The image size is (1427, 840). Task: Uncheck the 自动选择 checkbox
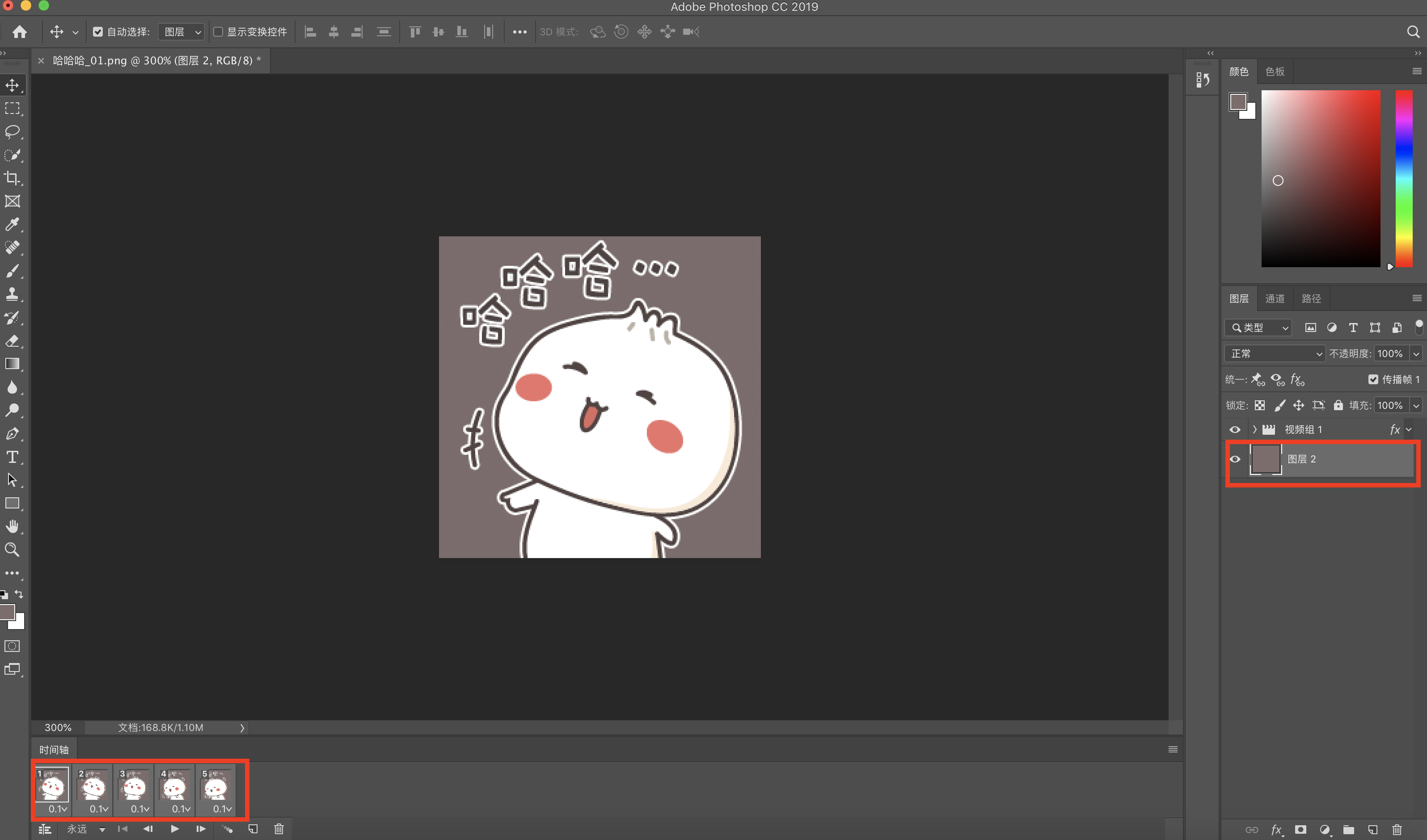click(x=98, y=32)
